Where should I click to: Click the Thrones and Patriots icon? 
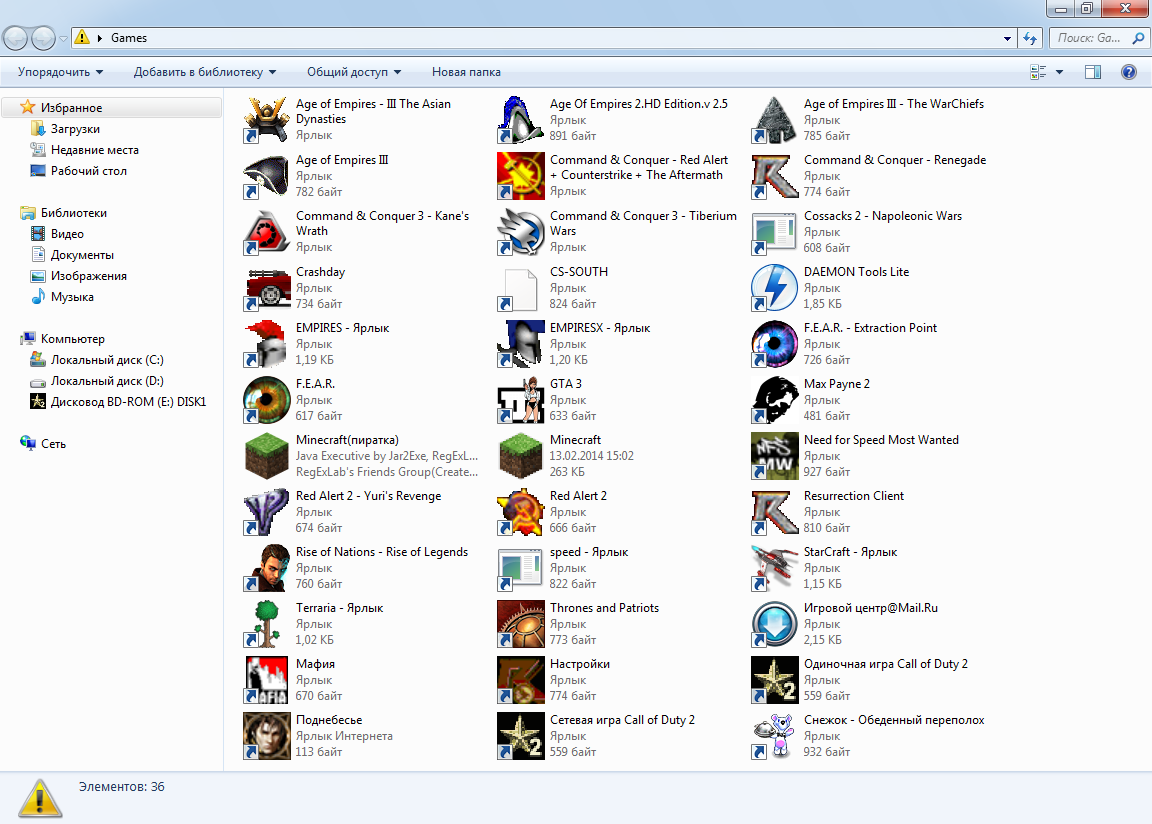tap(521, 624)
